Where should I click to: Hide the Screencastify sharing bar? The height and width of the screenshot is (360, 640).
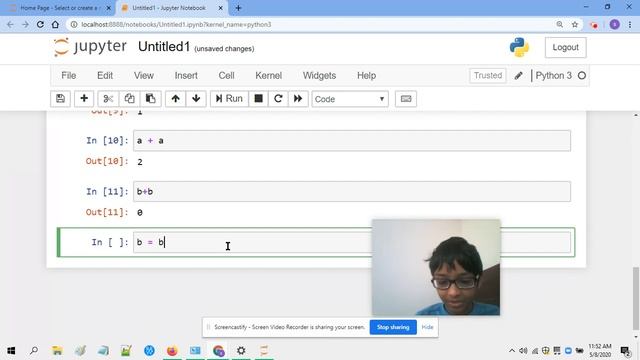tap(427, 327)
